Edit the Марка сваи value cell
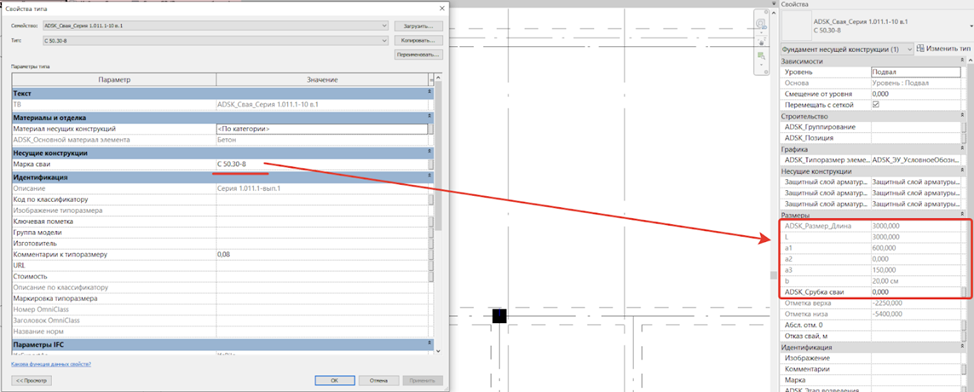Image resolution: width=974 pixels, height=392 pixels. coord(322,164)
